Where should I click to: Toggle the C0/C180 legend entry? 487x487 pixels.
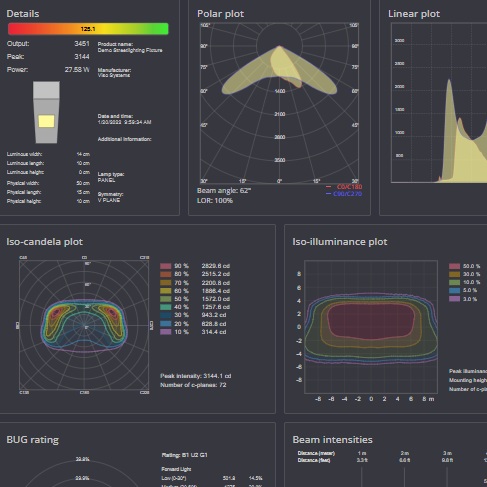(x=344, y=187)
